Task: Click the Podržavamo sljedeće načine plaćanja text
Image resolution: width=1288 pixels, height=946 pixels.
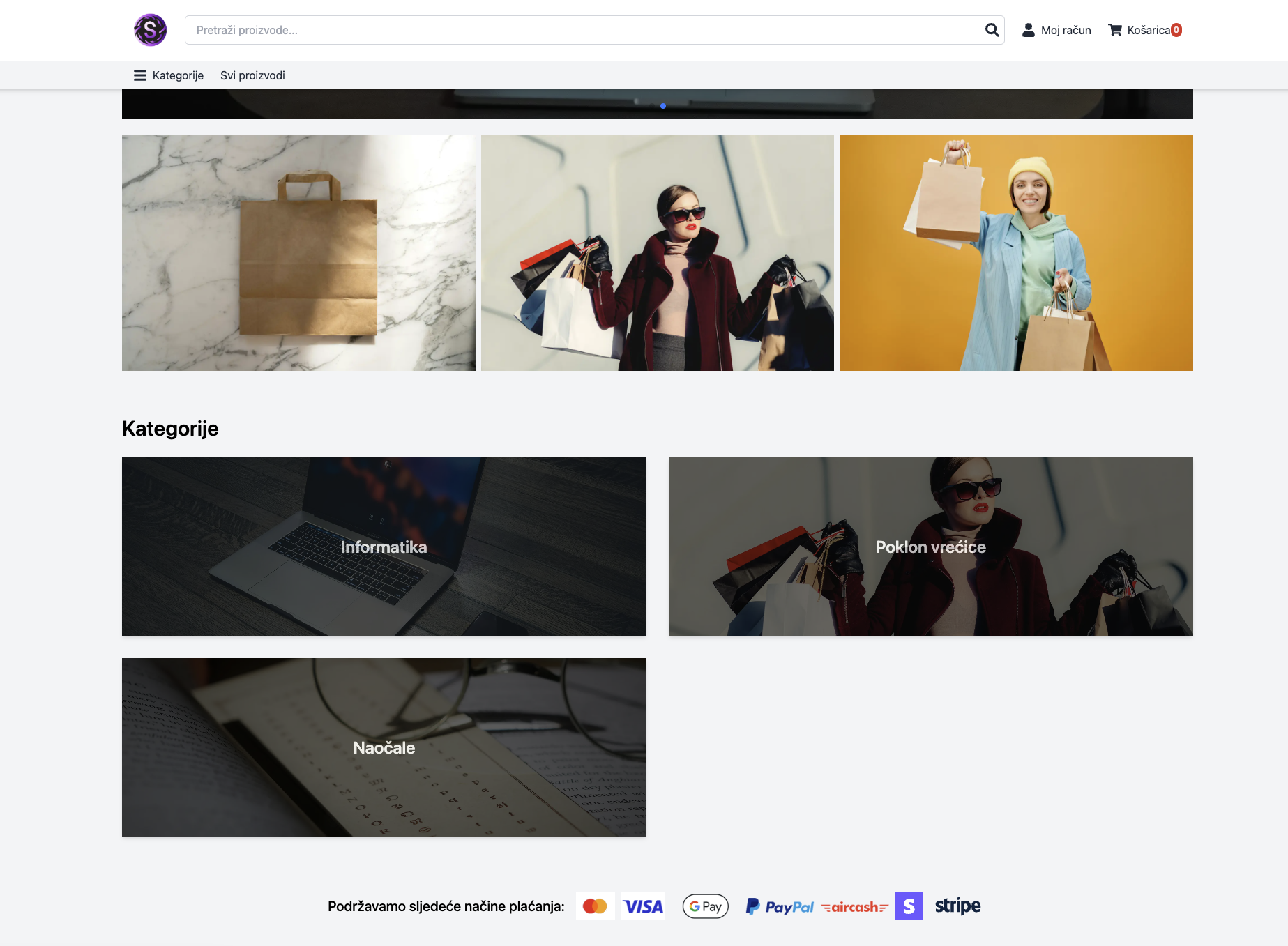Action: tap(446, 906)
